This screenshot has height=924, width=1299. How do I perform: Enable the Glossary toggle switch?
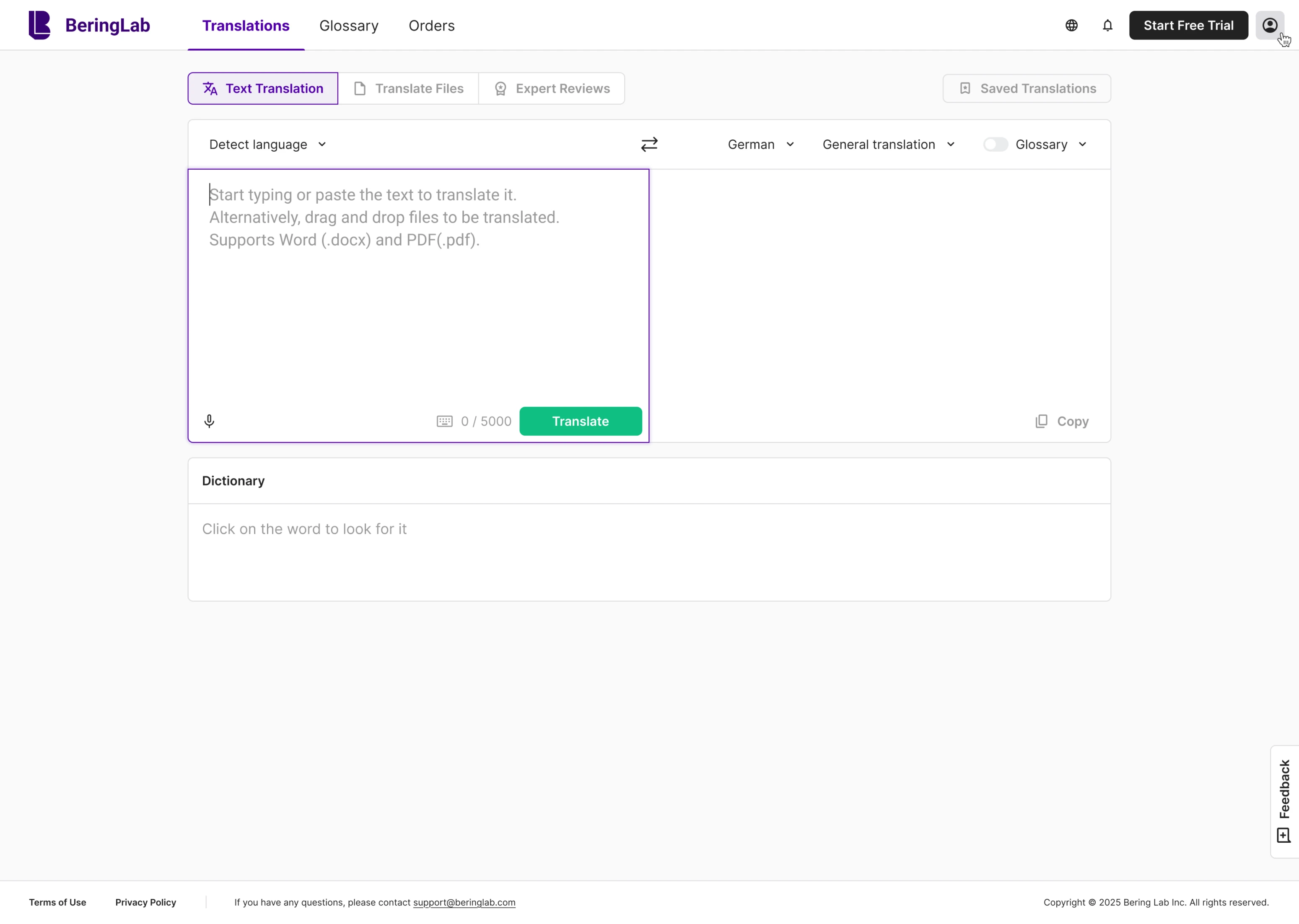tap(995, 144)
